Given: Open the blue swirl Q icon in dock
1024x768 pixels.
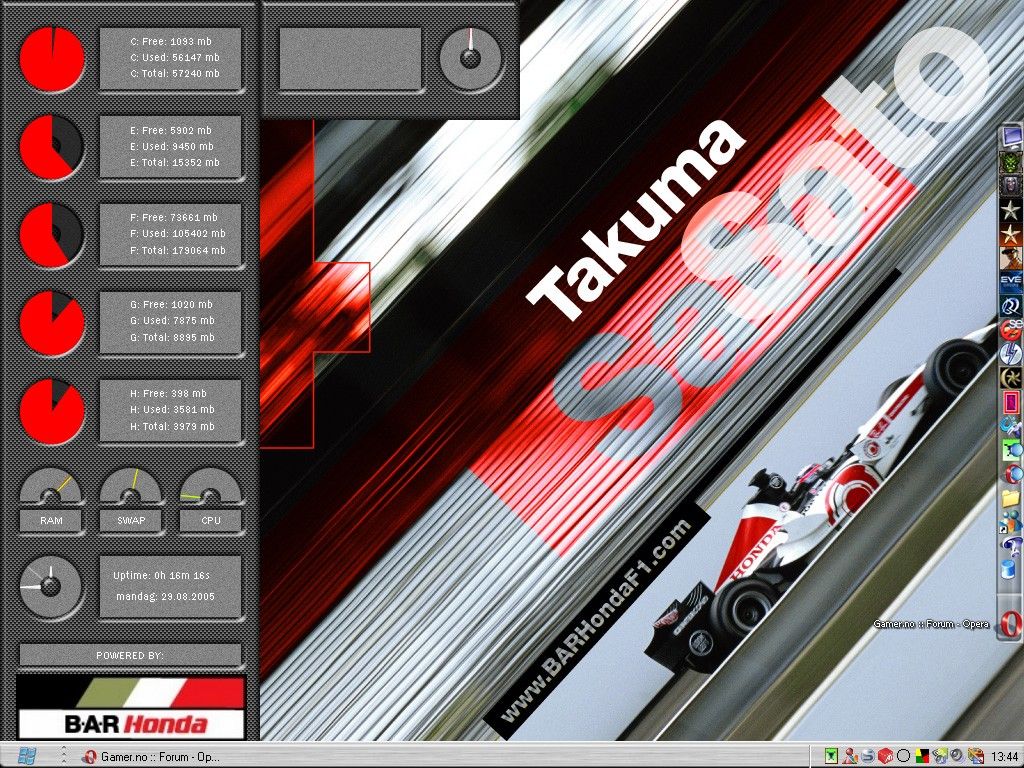Looking at the screenshot, I should coord(1011,306).
